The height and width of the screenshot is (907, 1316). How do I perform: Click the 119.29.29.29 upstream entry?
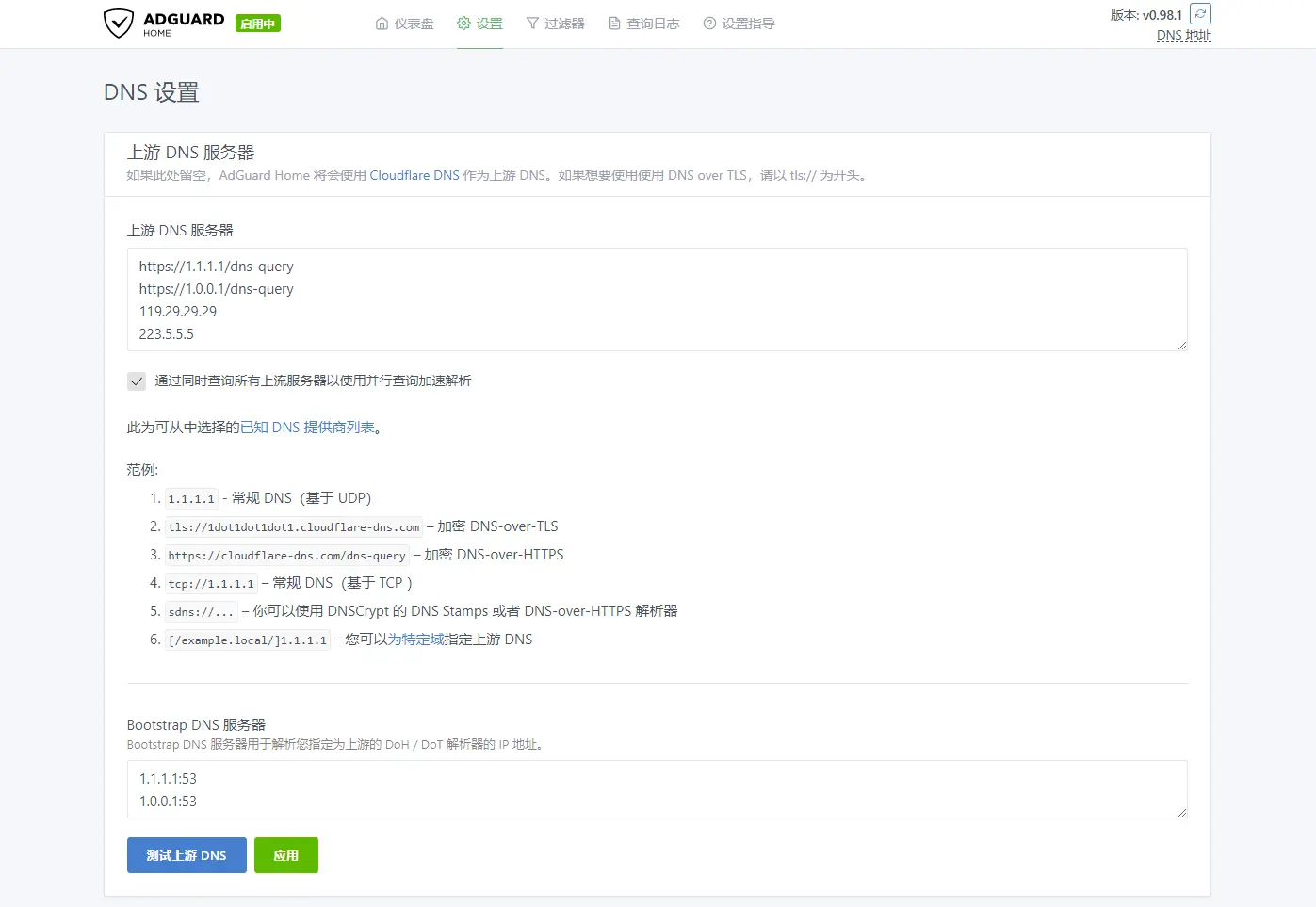pos(178,312)
